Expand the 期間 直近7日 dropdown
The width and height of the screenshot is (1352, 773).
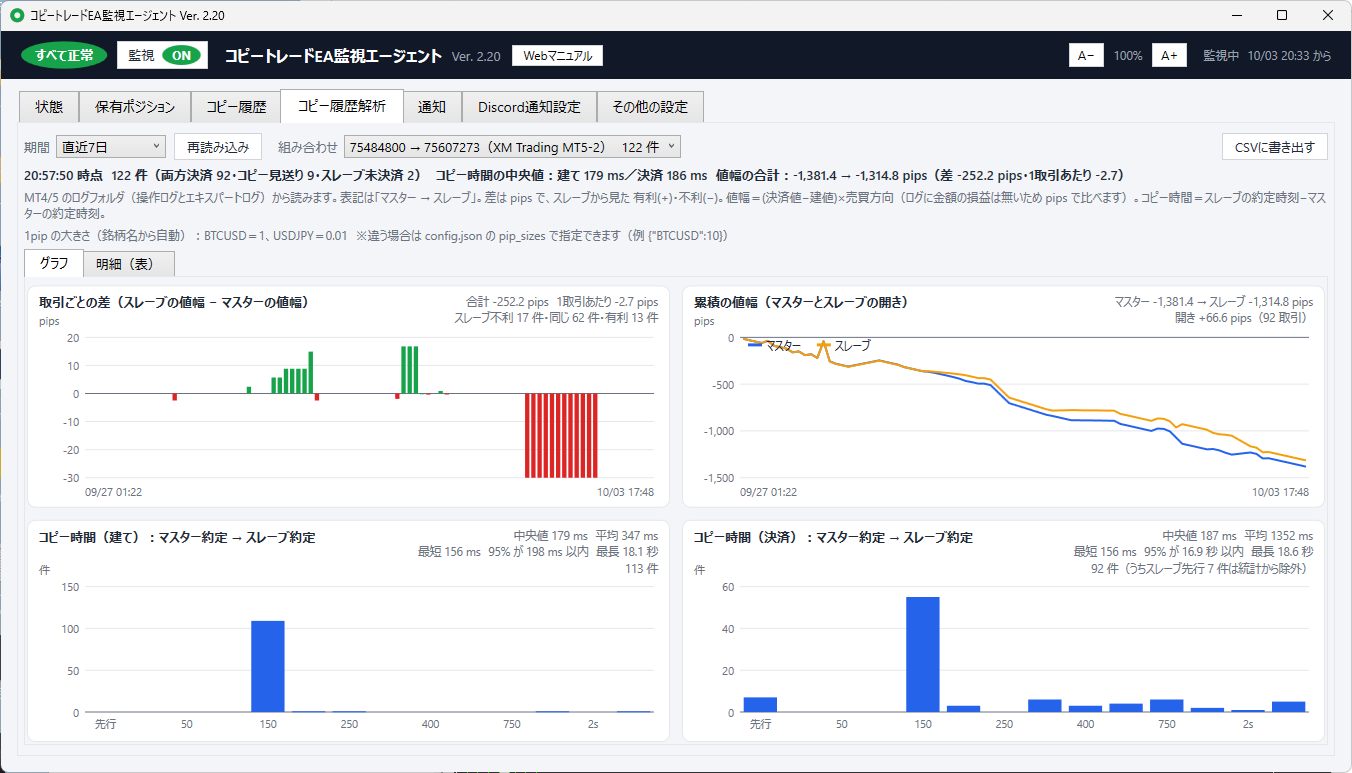pyautogui.click(x=110, y=147)
